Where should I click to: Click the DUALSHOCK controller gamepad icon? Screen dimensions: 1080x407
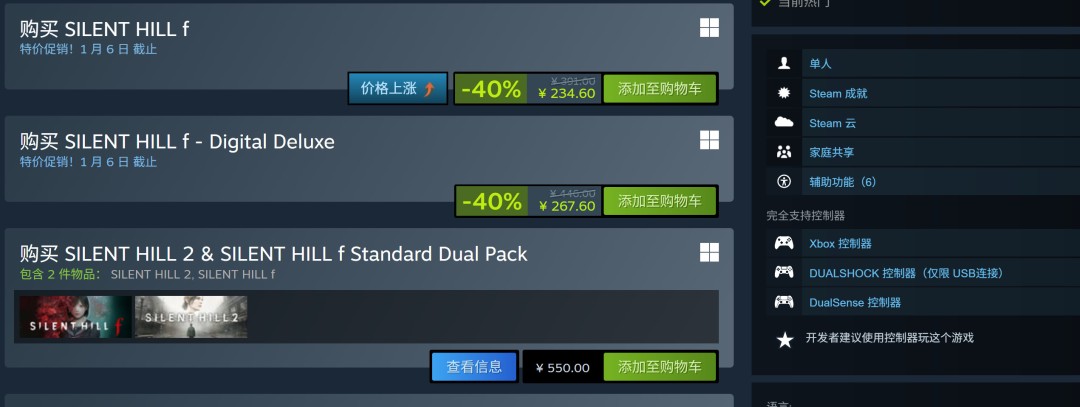coord(784,273)
